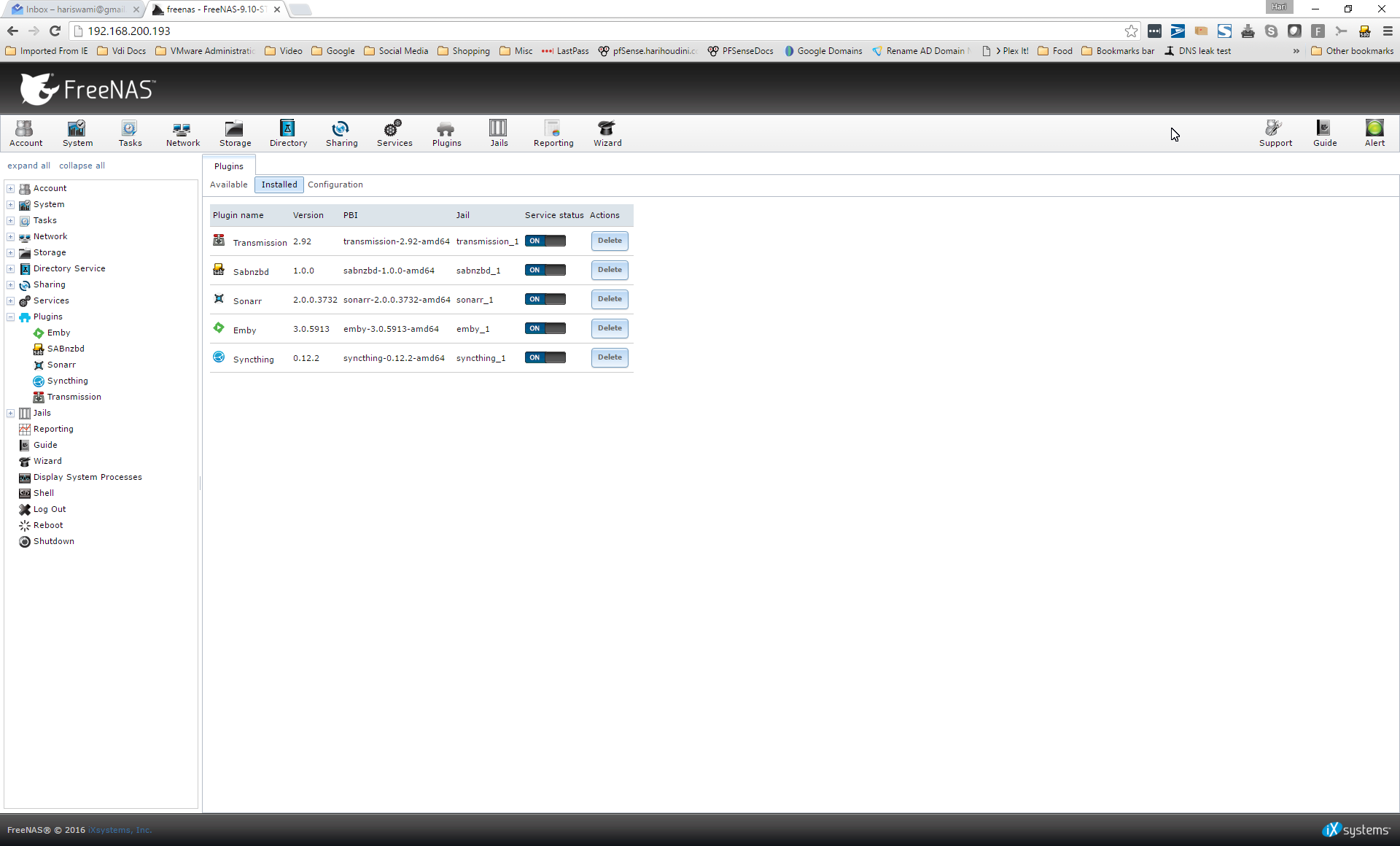Toggle Syncthing service status switch
The width and height of the screenshot is (1400, 846).
(545, 357)
